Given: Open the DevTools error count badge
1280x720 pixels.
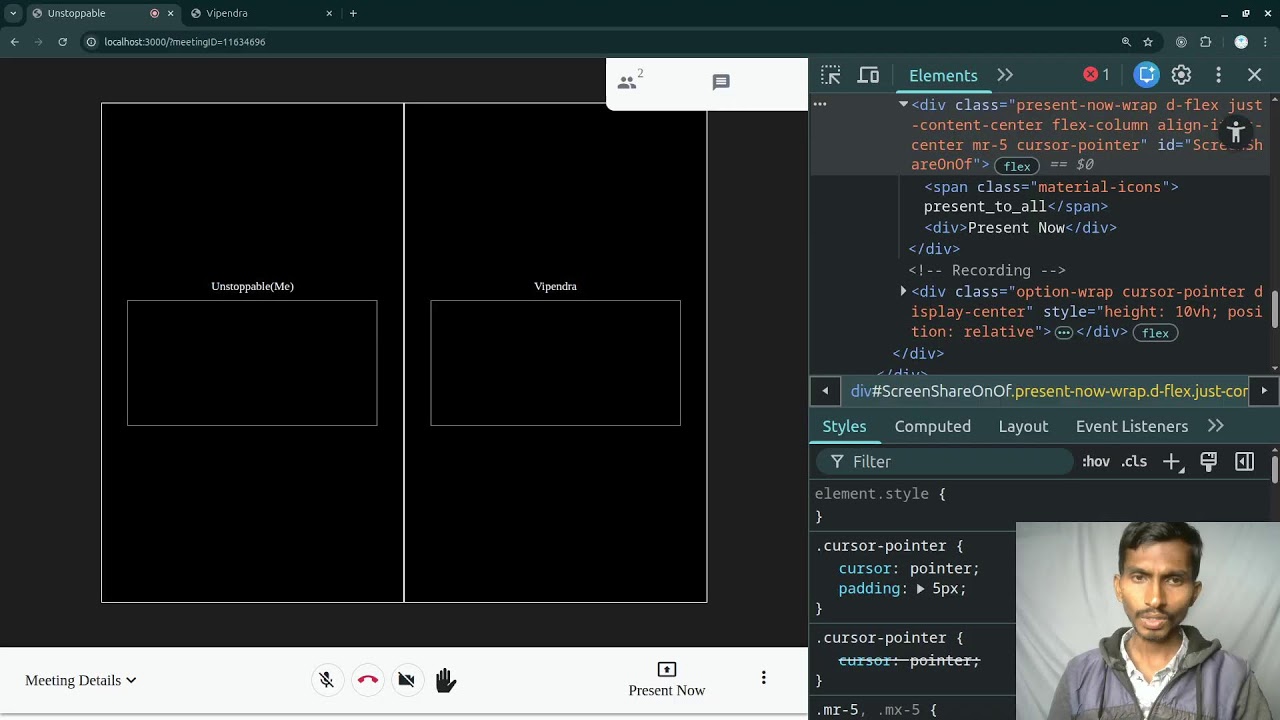Looking at the screenshot, I should (x=1097, y=75).
